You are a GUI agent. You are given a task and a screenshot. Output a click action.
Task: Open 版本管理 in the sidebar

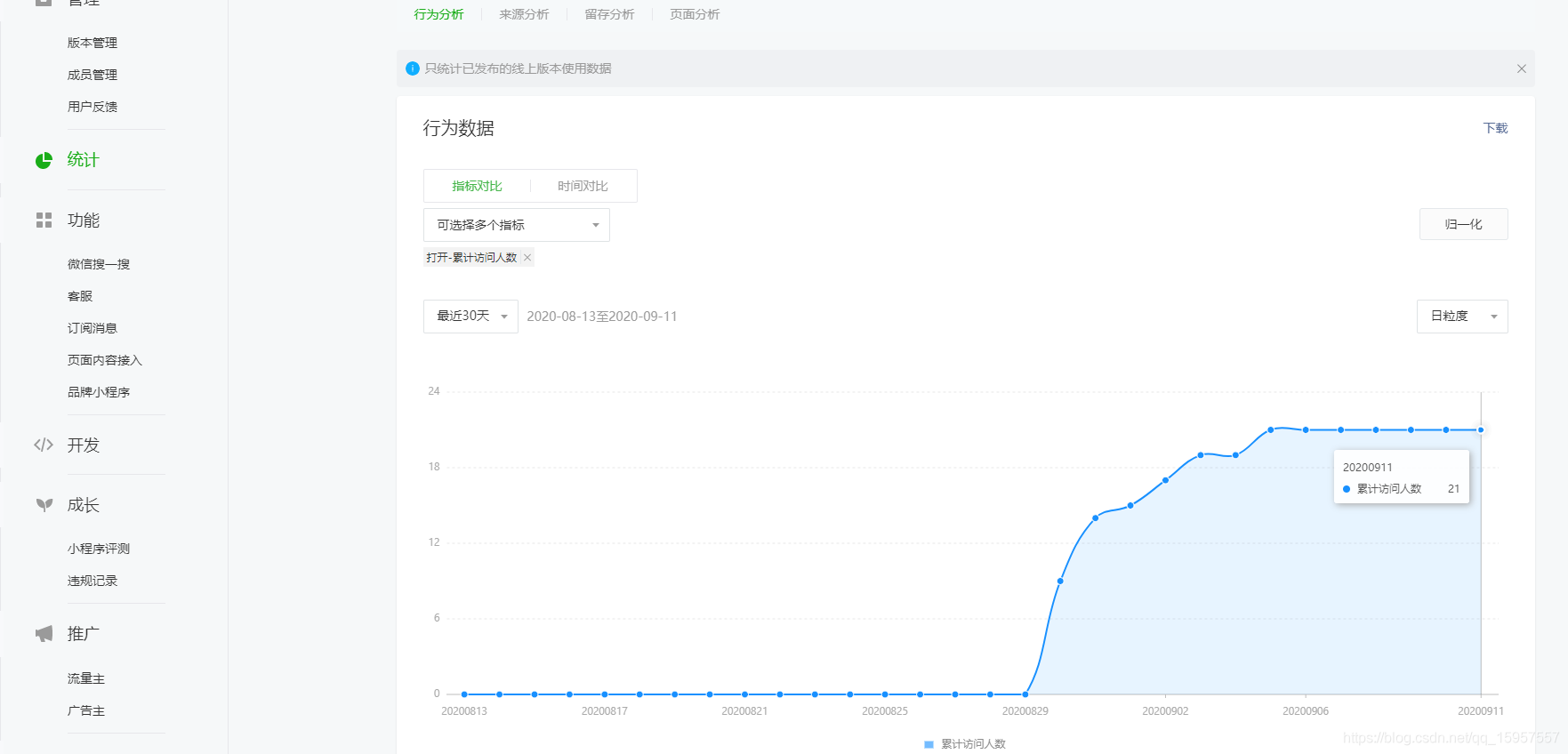(x=92, y=43)
